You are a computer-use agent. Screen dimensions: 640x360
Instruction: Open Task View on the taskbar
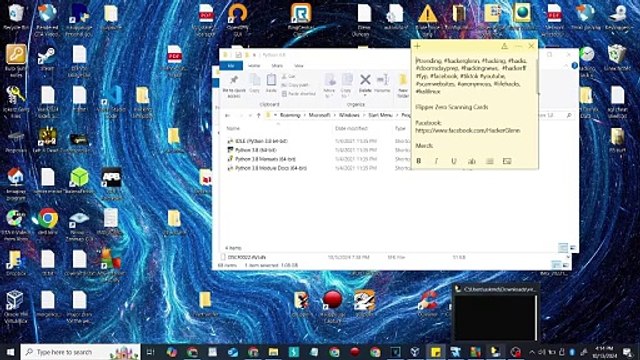[x=150, y=352]
